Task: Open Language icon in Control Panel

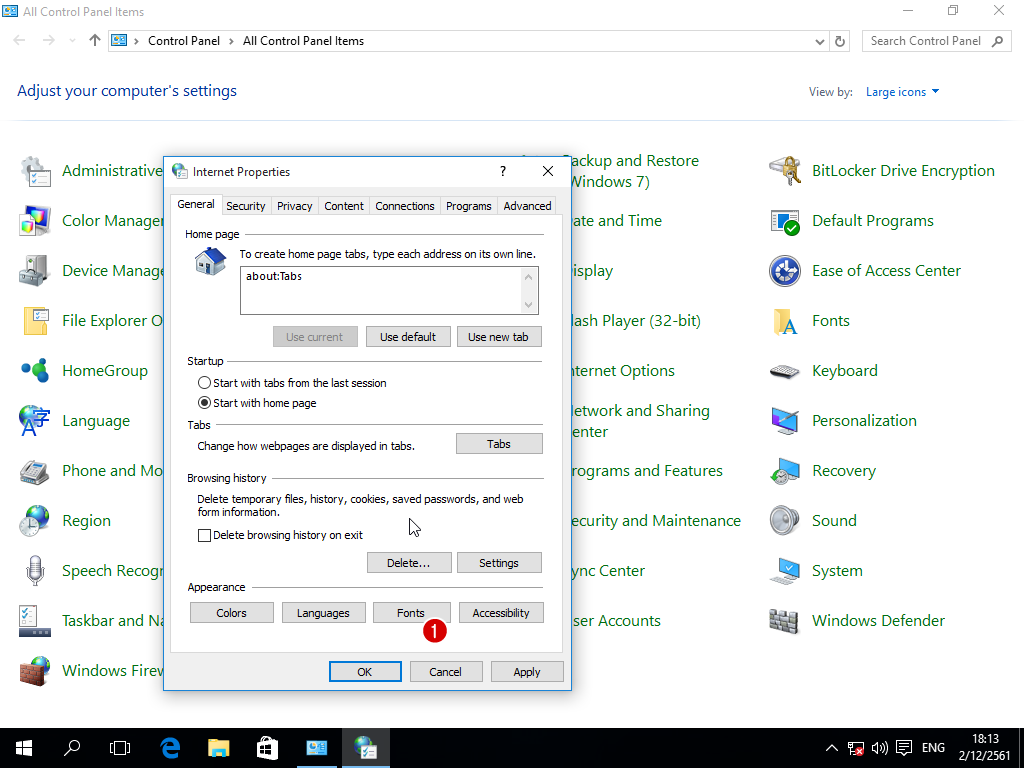Action: coord(35,421)
